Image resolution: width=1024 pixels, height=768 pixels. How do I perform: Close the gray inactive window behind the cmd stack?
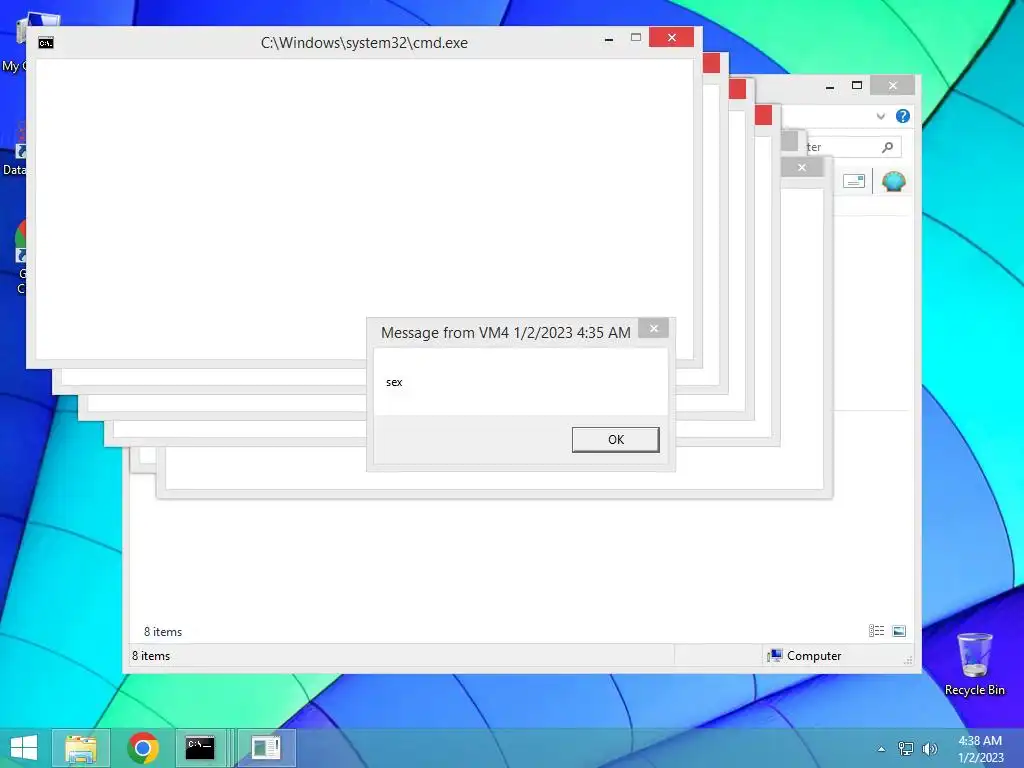pos(802,168)
